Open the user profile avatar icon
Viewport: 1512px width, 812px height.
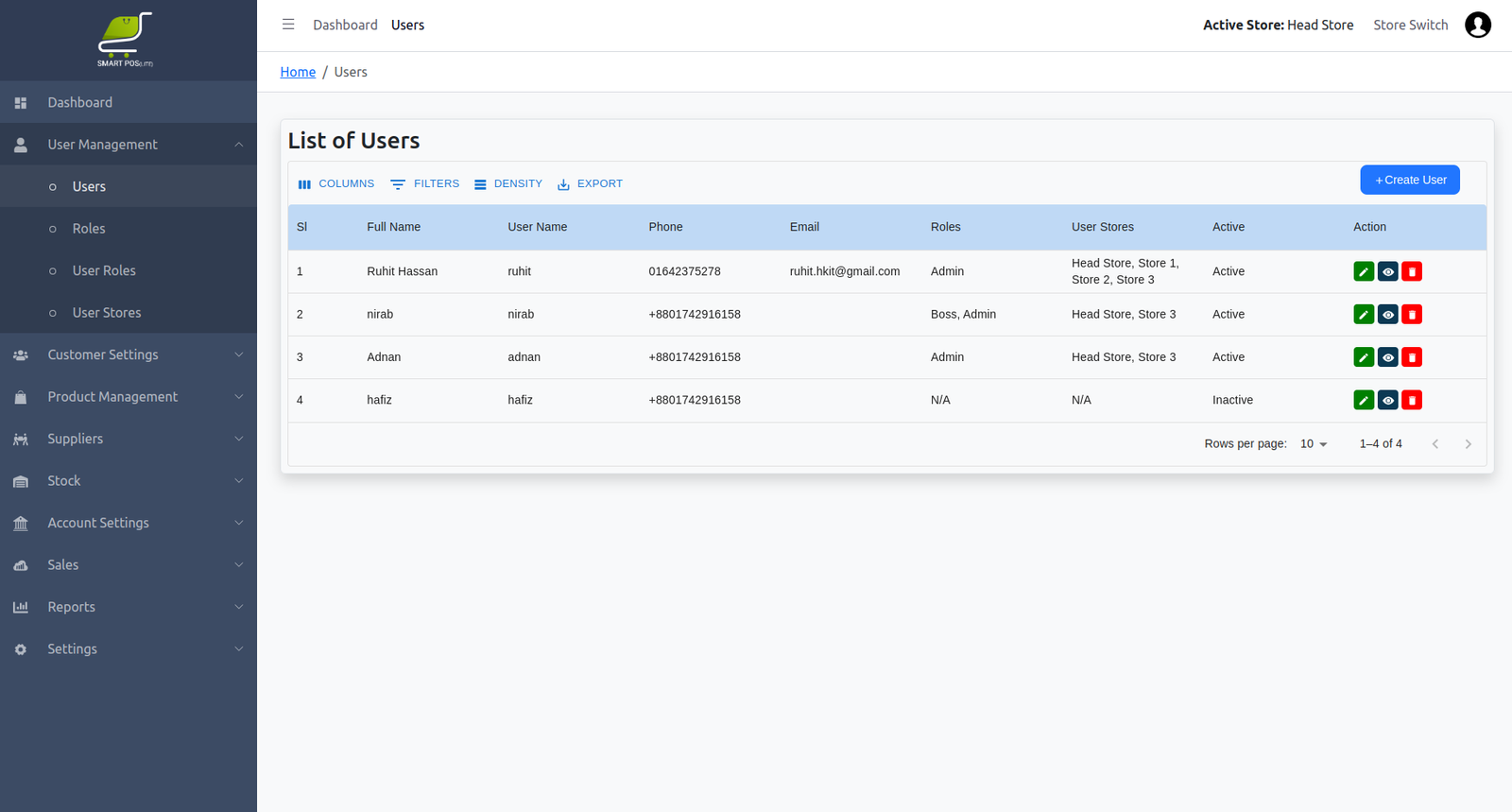click(1478, 25)
